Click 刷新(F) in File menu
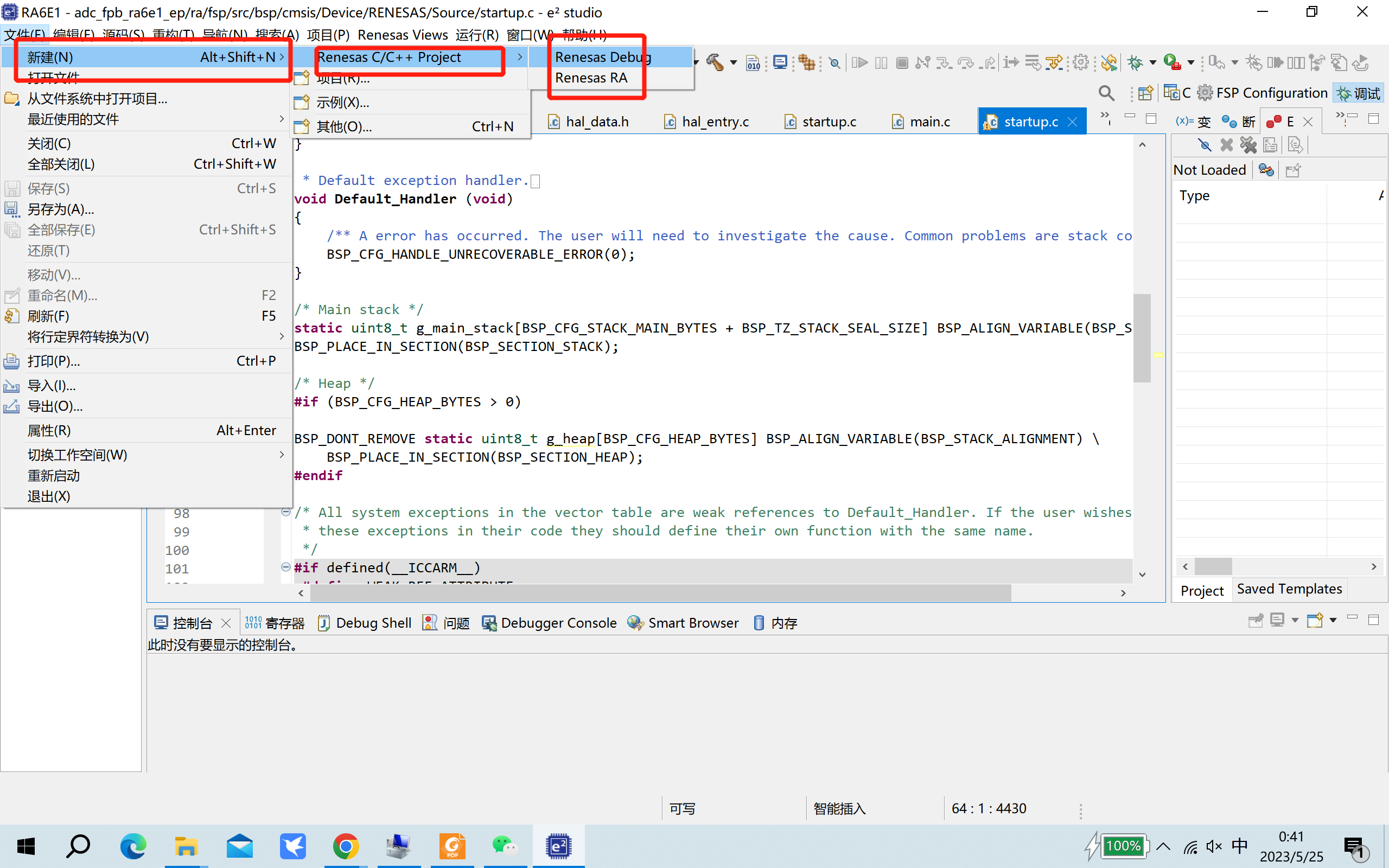Viewport: 1389px width, 868px height. [x=146, y=316]
